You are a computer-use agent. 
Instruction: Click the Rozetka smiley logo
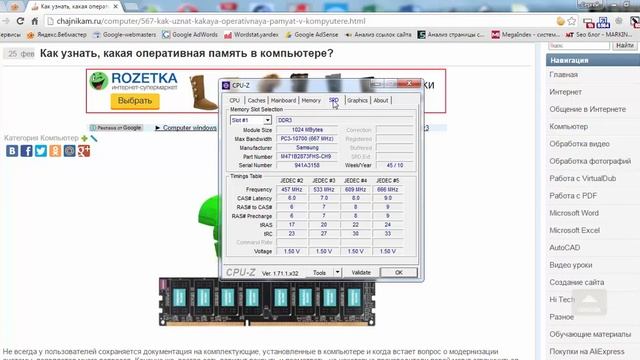tap(98, 80)
